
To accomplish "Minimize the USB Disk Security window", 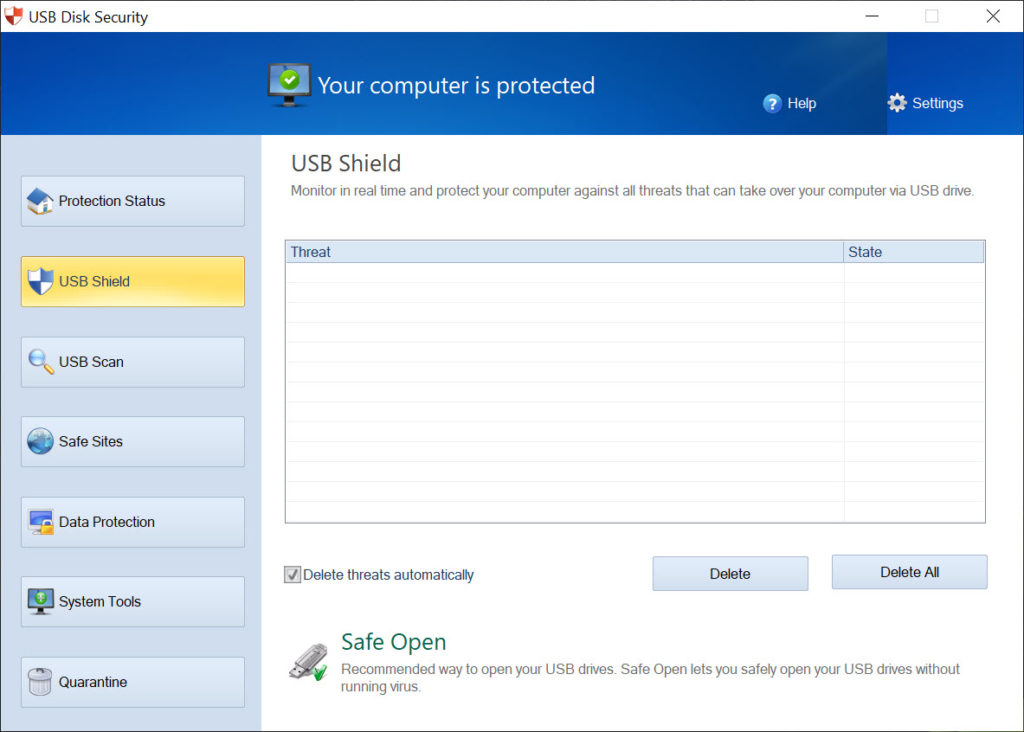I will tap(871, 16).
